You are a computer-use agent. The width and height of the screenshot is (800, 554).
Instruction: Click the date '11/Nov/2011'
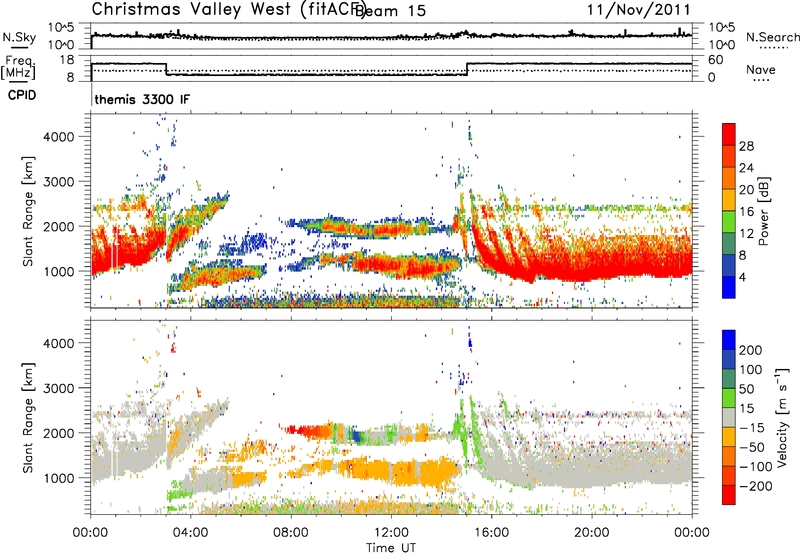[638, 9]
